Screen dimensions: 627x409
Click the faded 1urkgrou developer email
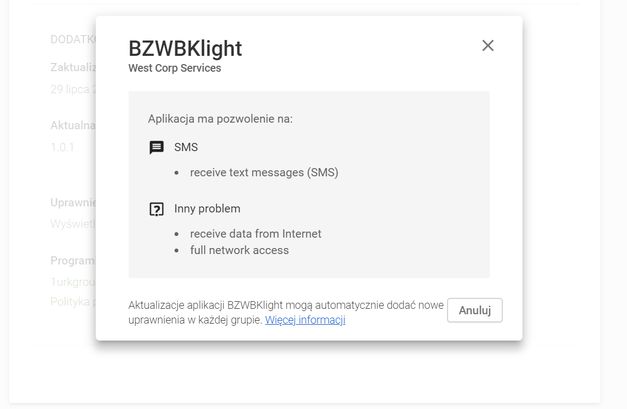pyautogui.click(x=73, y=282)
